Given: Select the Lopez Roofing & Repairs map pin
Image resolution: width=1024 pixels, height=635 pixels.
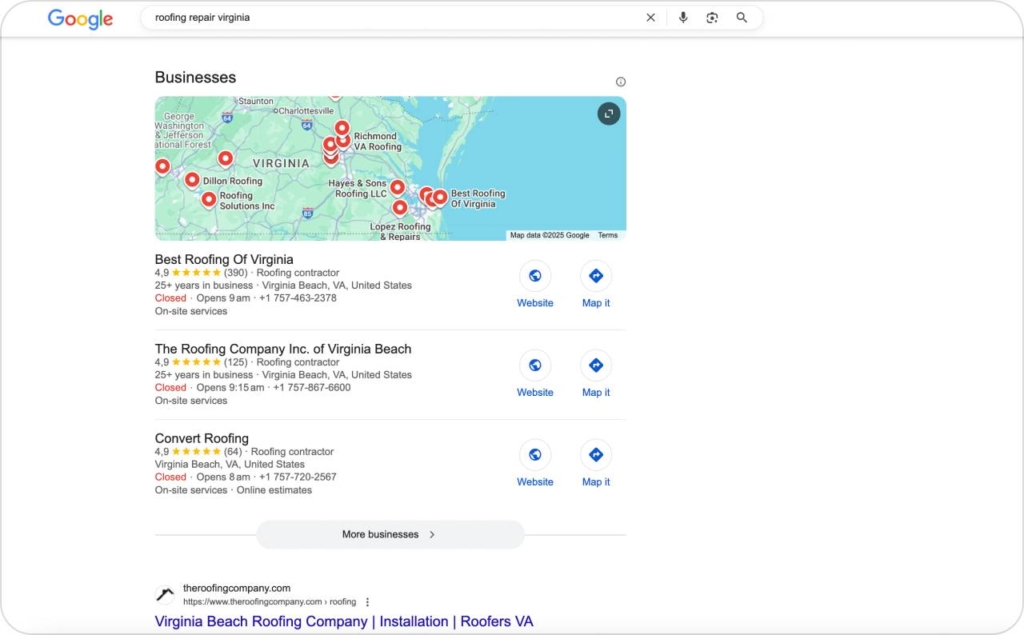Looking at the screenshot, I should pos(400,208).
